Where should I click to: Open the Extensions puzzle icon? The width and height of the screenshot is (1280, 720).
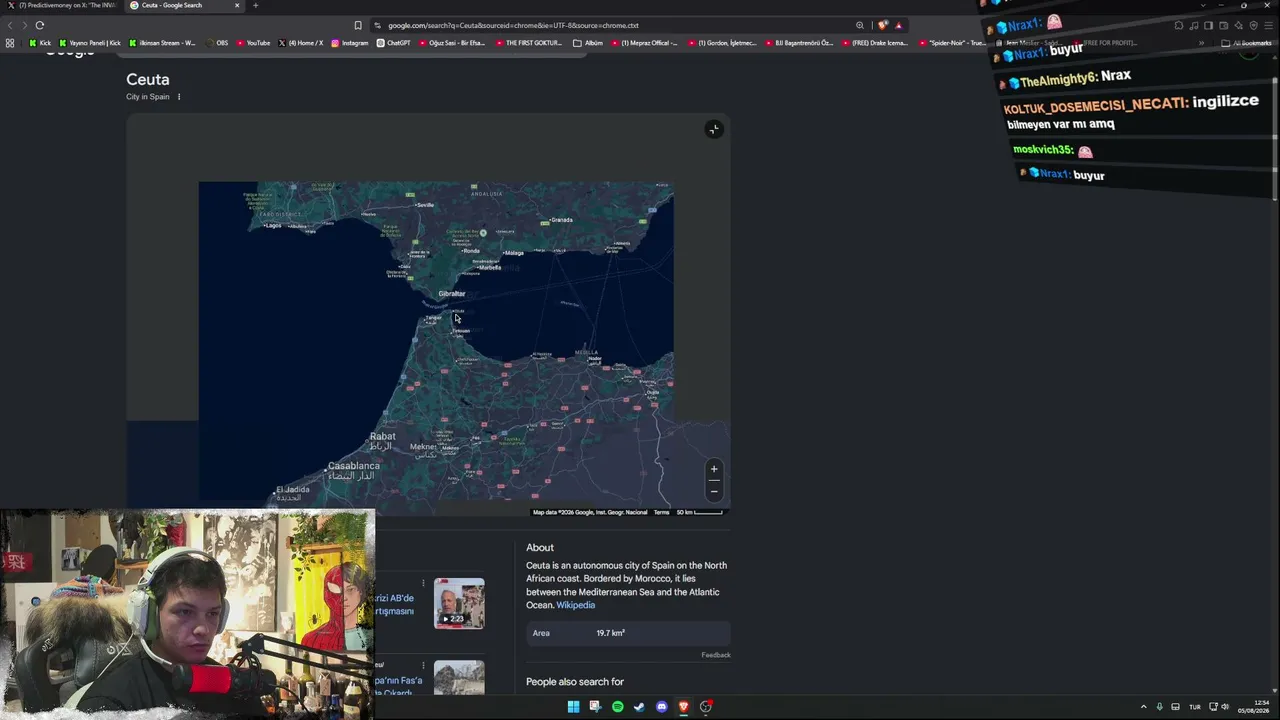(1179, 25)
